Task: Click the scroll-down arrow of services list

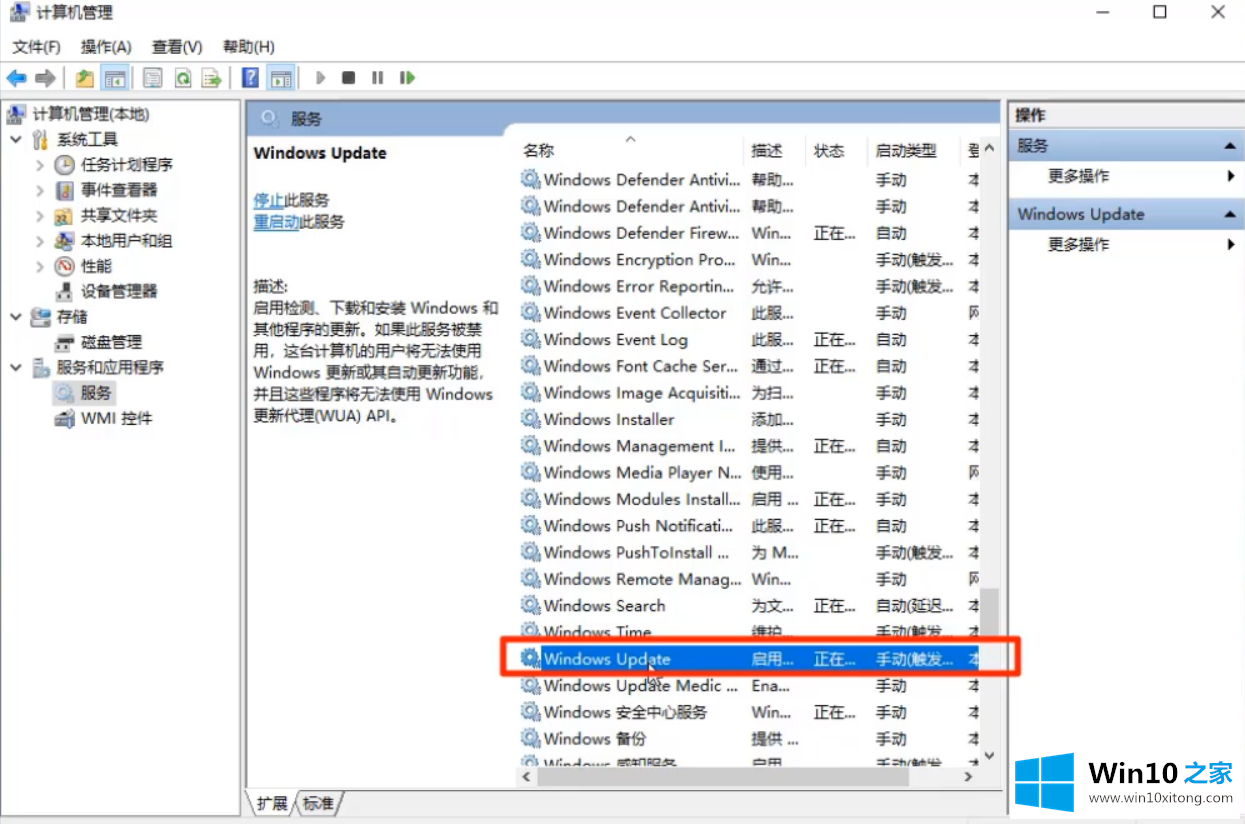Action: pos(989,756)
